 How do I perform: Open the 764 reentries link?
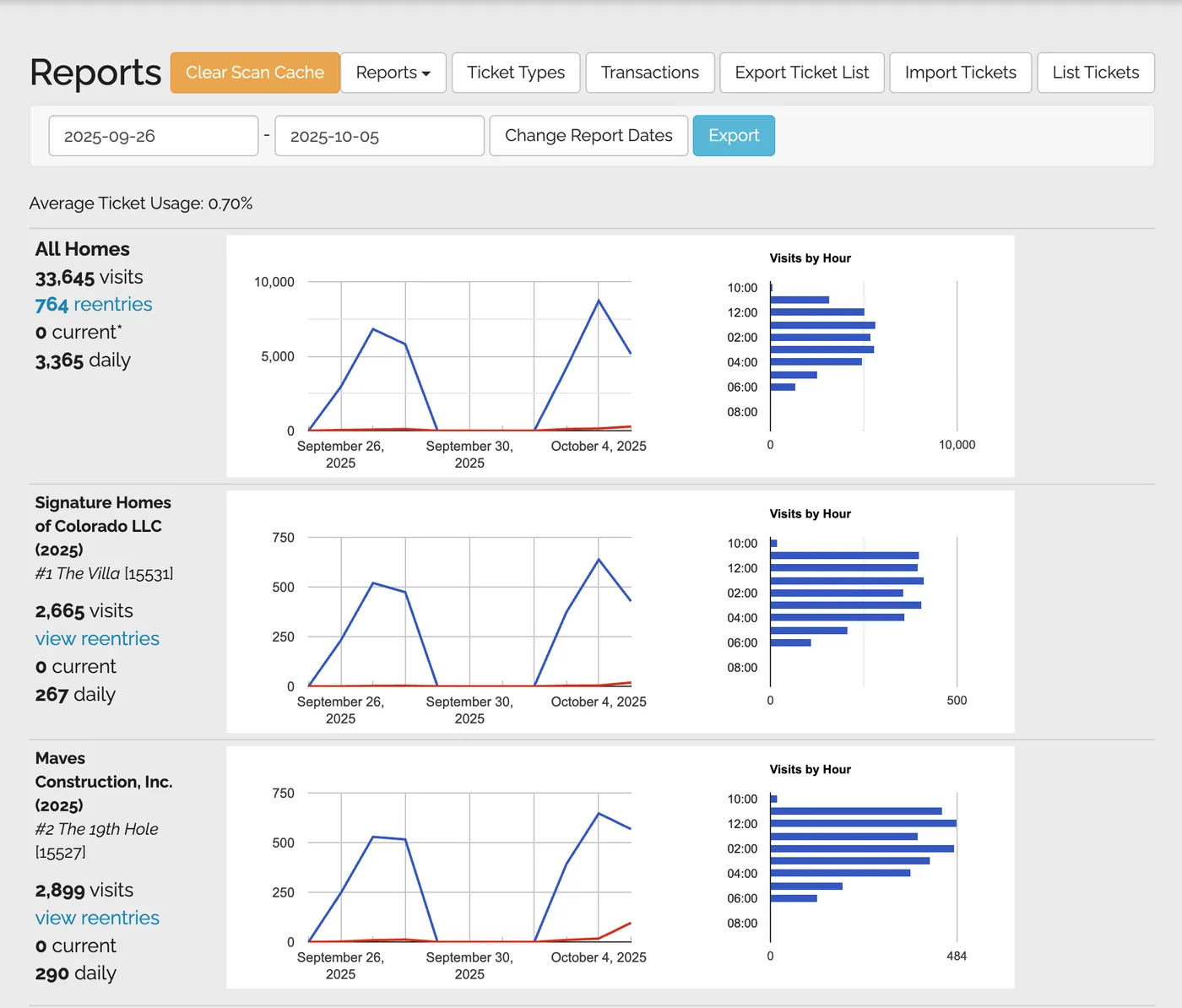(94, 305)
